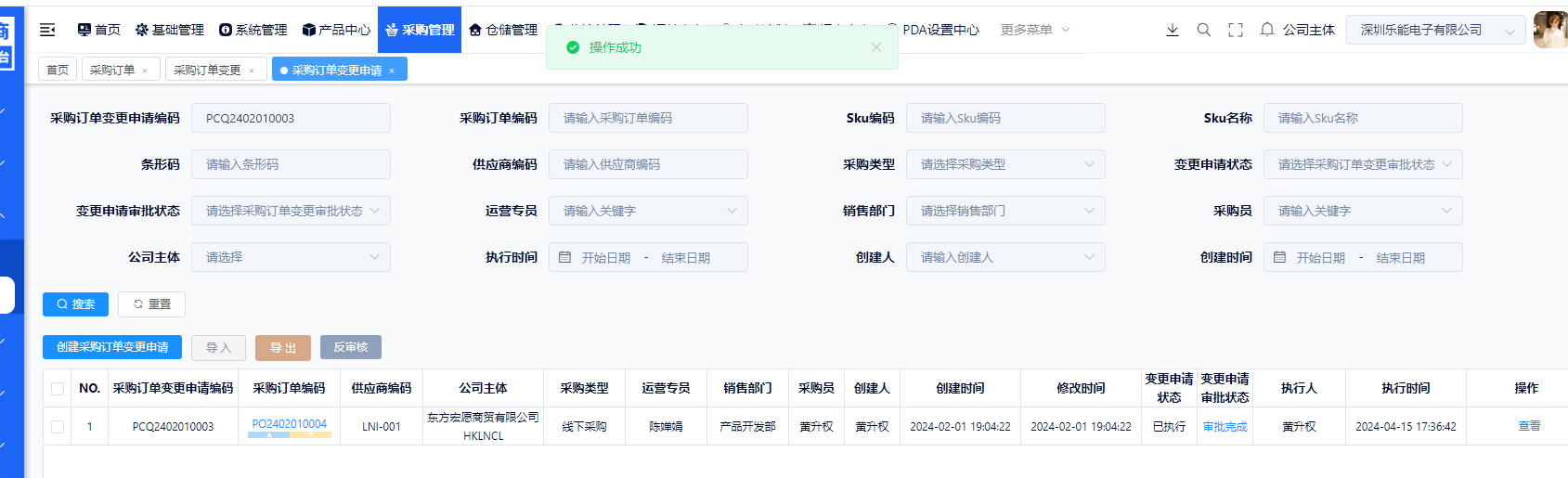
Task: Click the 供应商编码 input field
Action: 648,164
